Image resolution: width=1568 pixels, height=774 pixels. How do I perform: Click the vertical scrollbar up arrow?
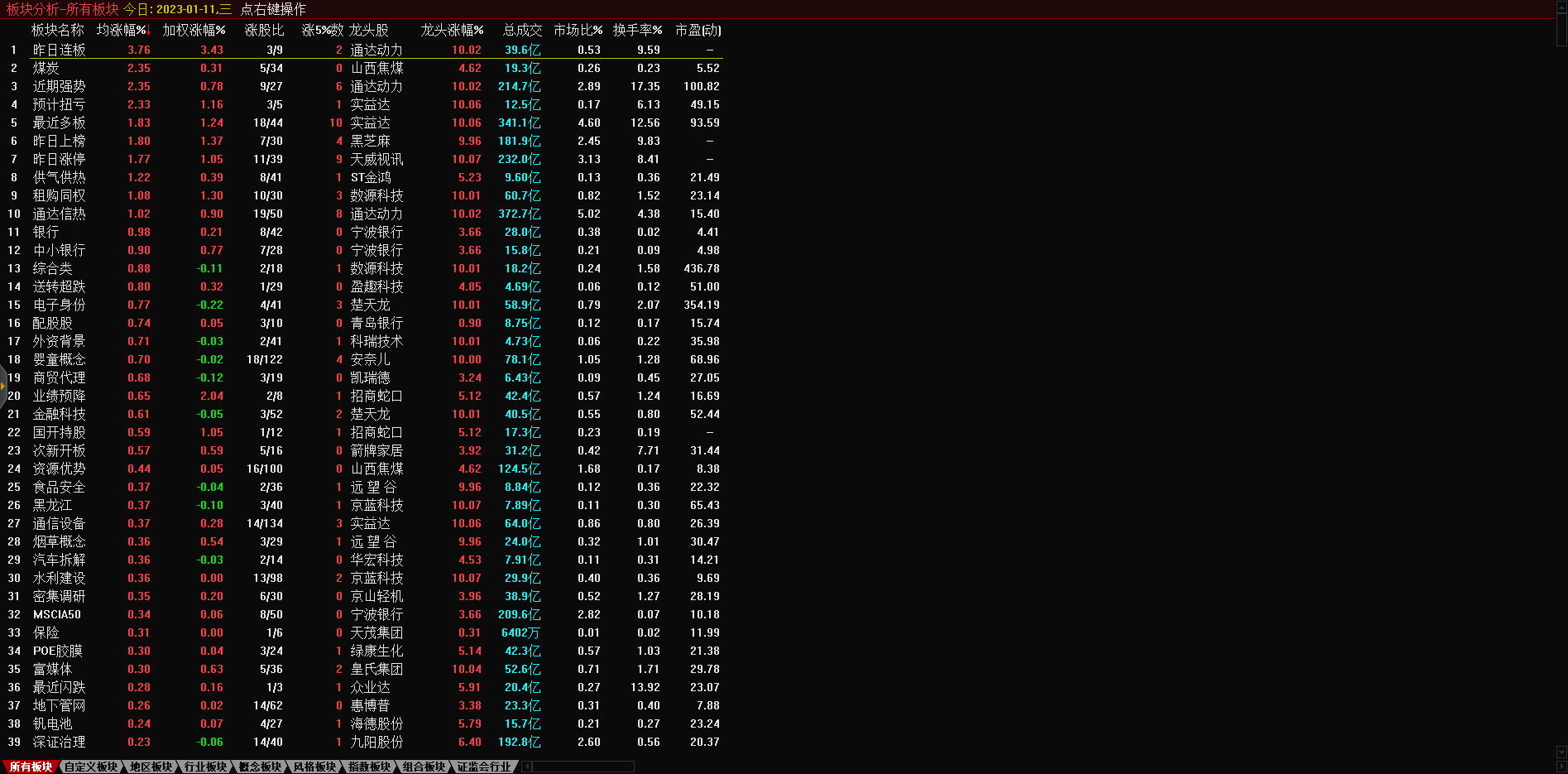pos(1561,7)
